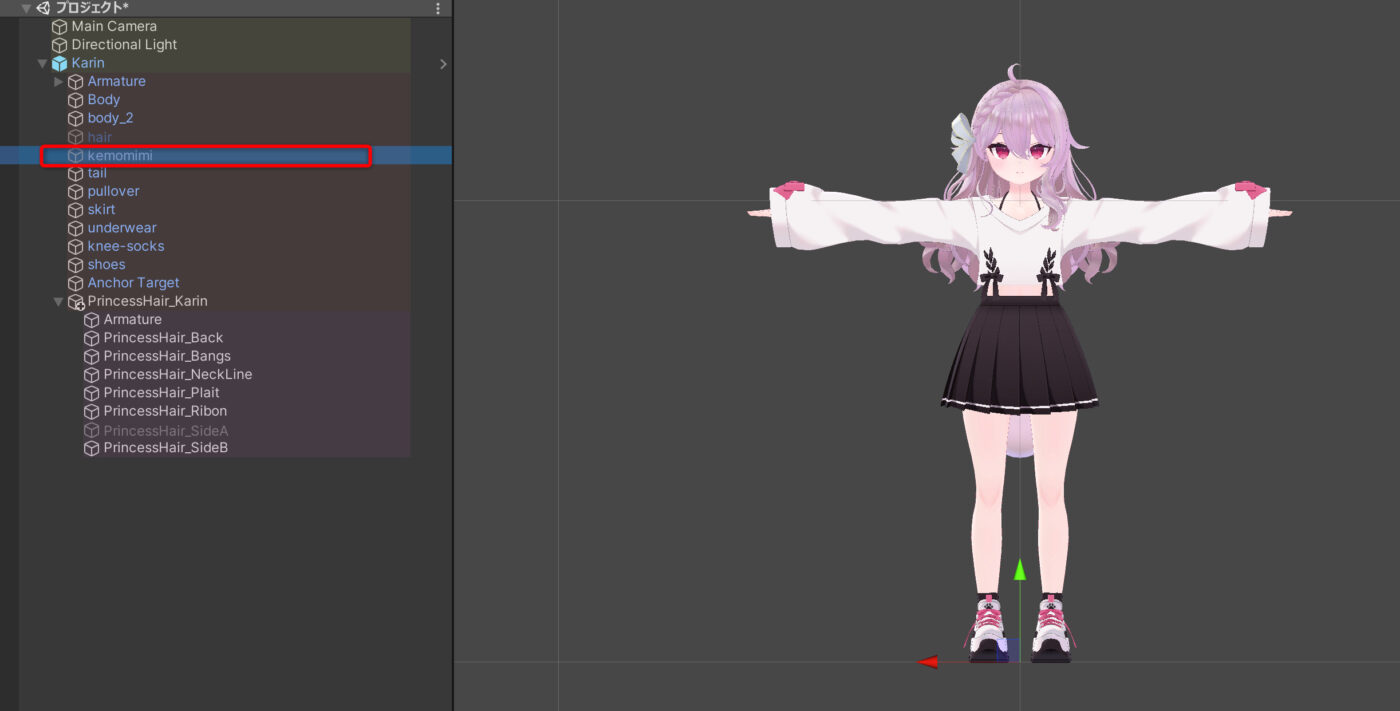Viewport: 1400px width, 711px height.
Task: Click the PrincessHair_NeckLine cube icon
Action: (x=92, y=375)
